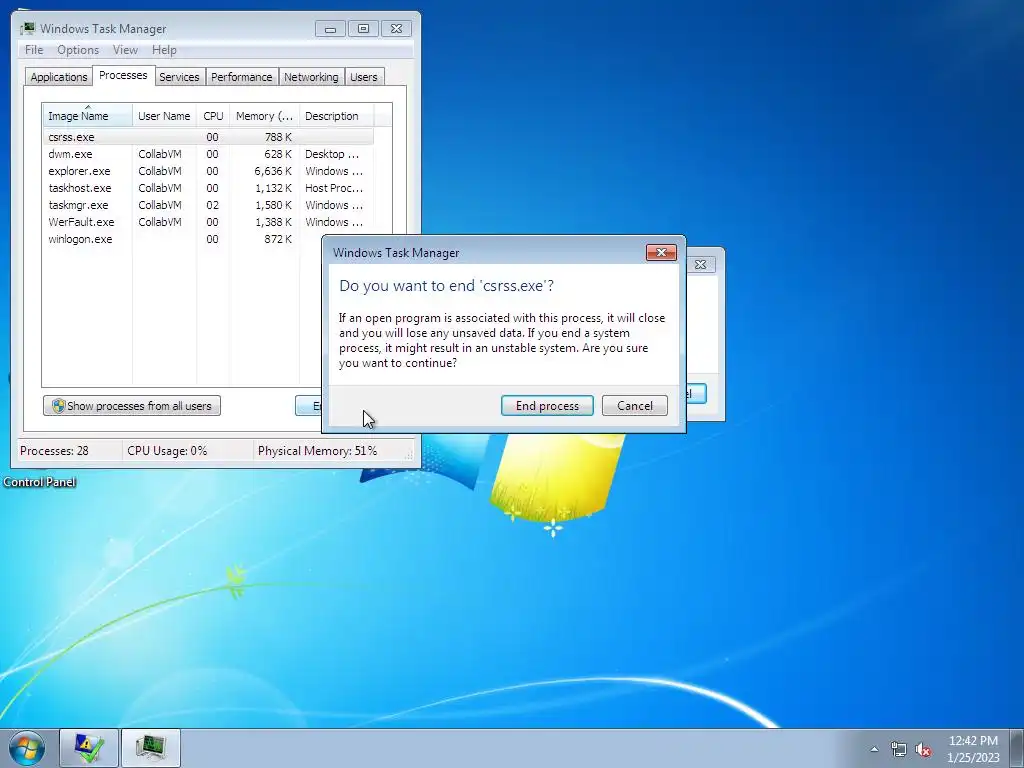Image resolution: width=1024 pixels, height=768 pixels.
Task: Sort by the Memory column header
Action: (264, 116)
